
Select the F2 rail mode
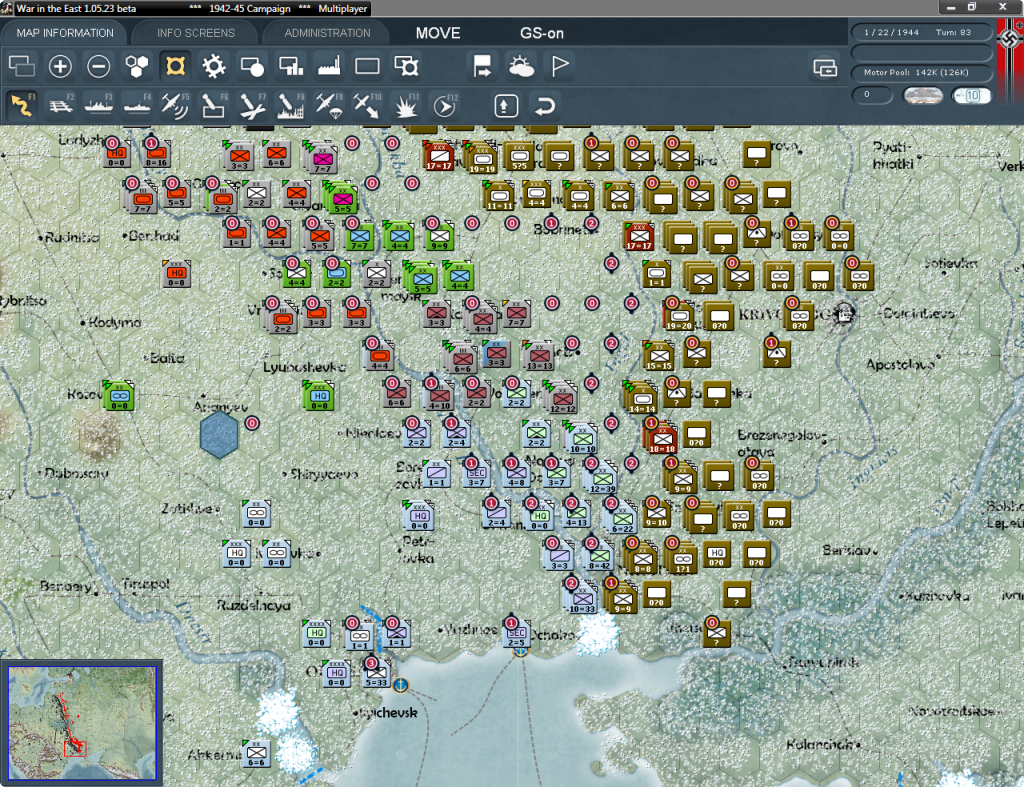61,105
